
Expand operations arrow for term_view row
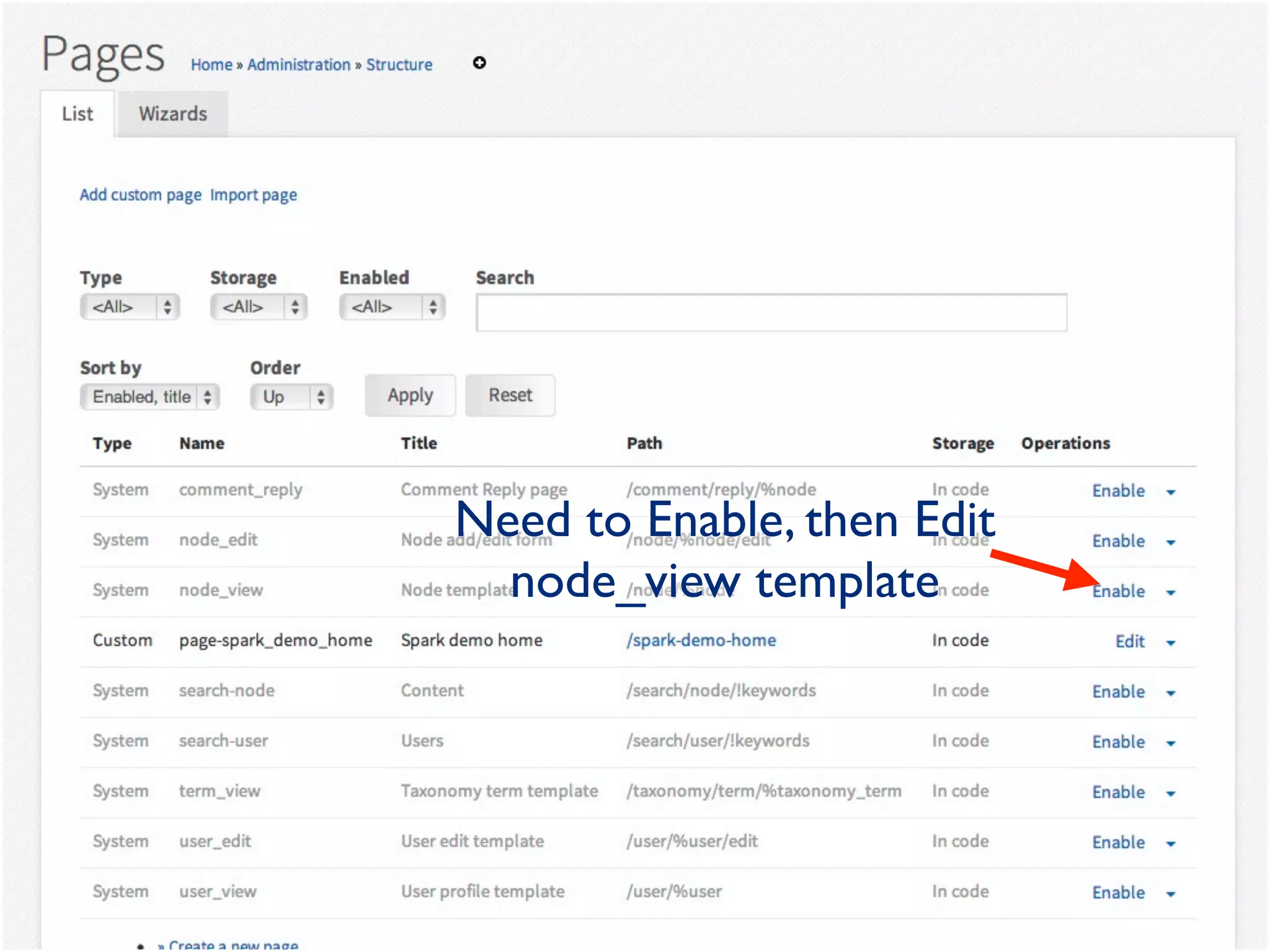1171,793
